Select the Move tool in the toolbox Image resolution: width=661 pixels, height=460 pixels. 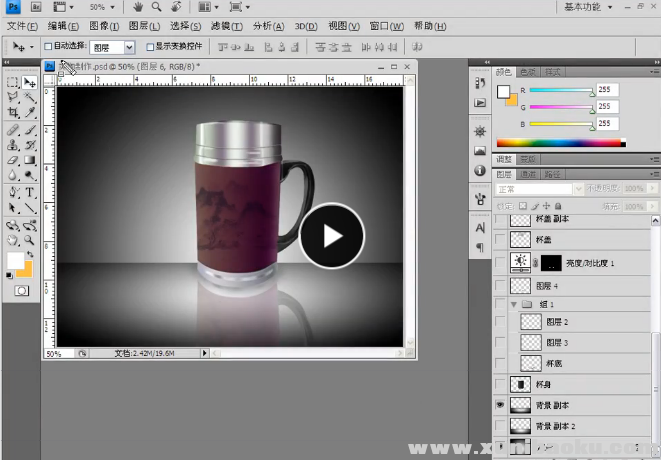click(x=30, y=82)
